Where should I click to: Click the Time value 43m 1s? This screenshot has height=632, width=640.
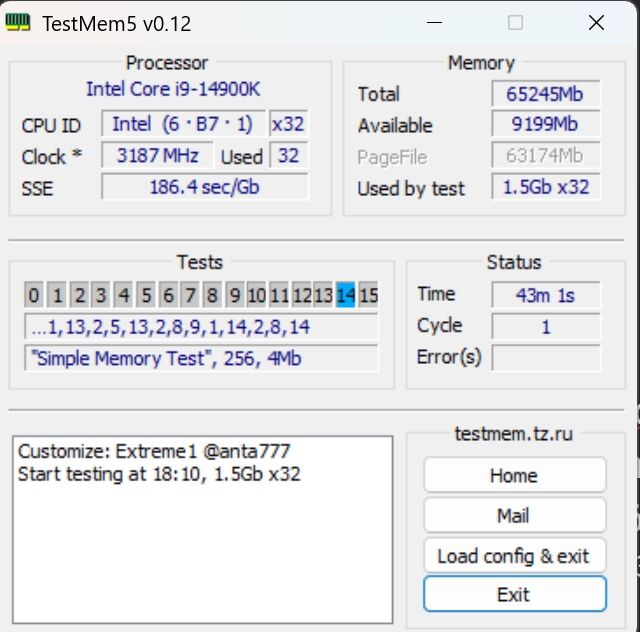click(546, 295)
